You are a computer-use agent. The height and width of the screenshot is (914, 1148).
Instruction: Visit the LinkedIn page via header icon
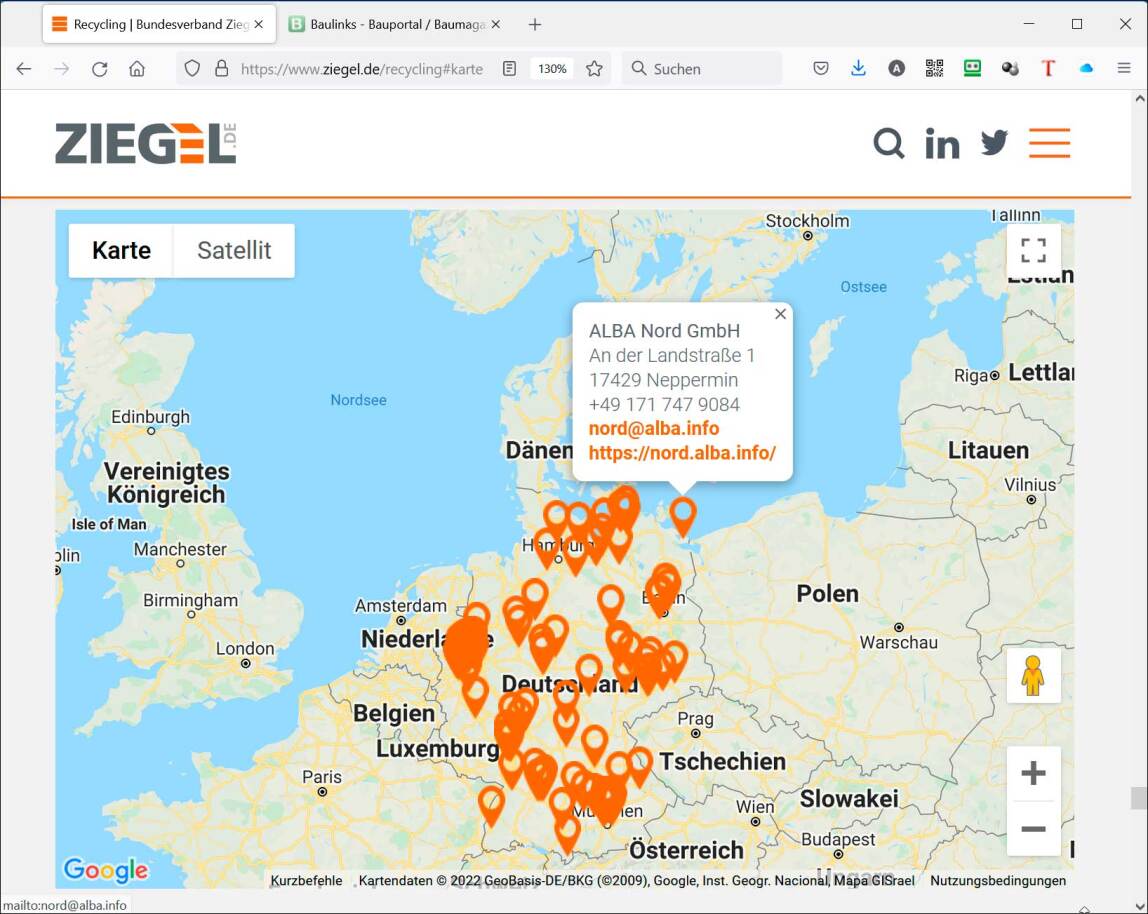[942, 143]
